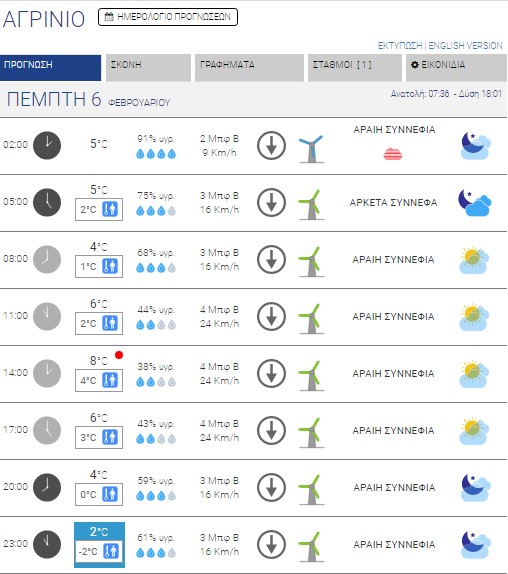
Task: Click the feels-like thermometer icon at 08:00
Action: [110, 266]
